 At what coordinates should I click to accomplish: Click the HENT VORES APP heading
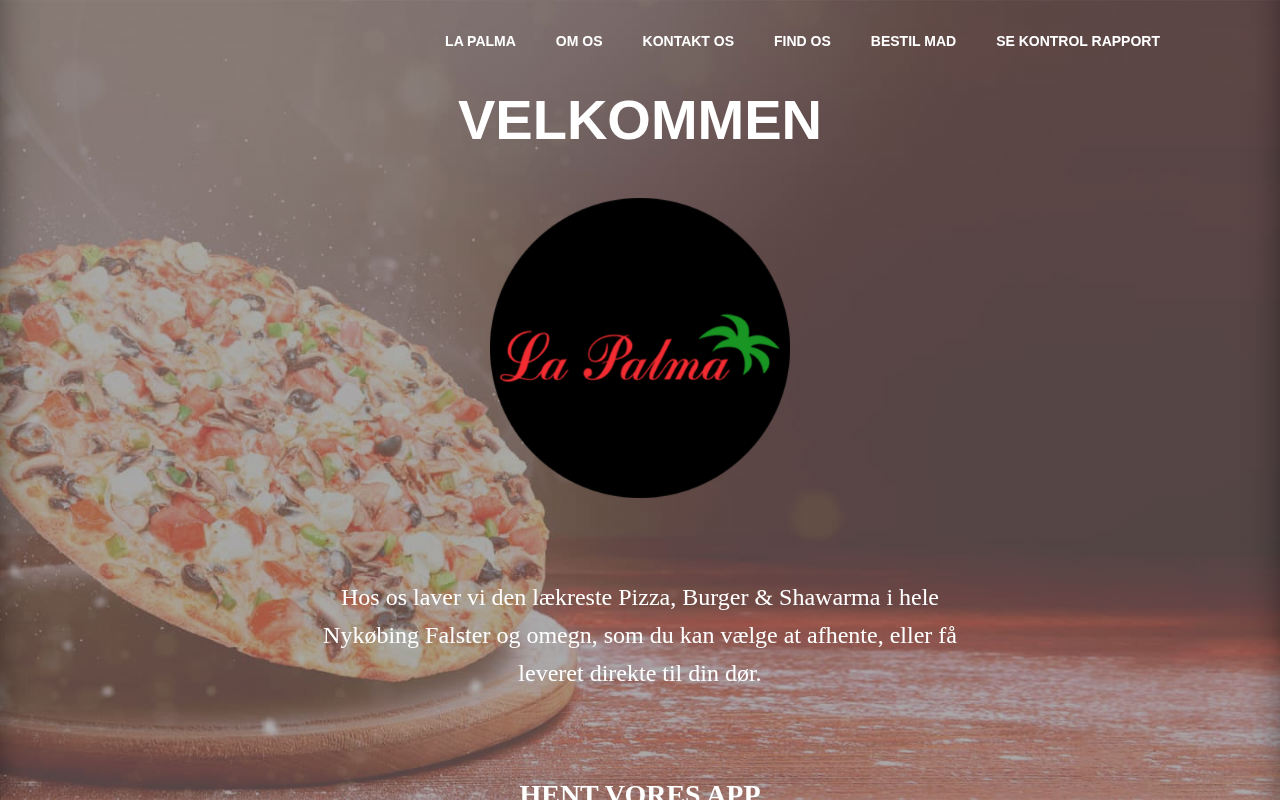click(640, 791)
